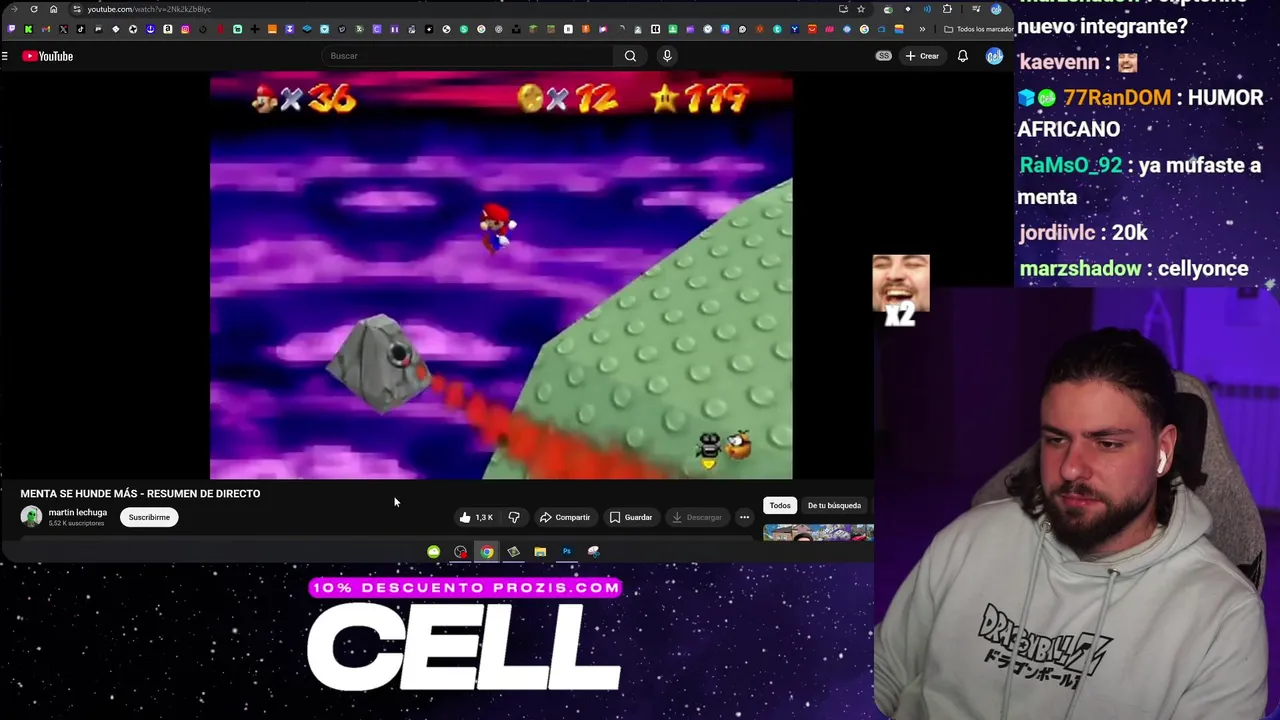Click video title MENTA SE HUNDE MÁS

pyautogui.click(x=140, y=493)
